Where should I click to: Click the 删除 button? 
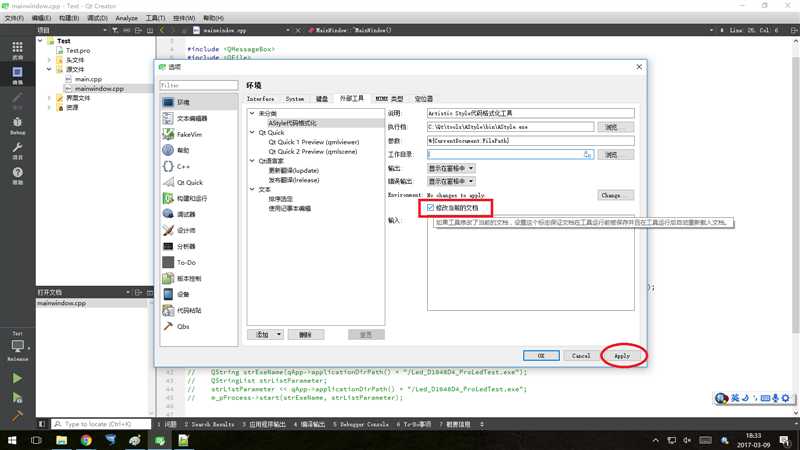pyautogui.click(x=306, y=335)
